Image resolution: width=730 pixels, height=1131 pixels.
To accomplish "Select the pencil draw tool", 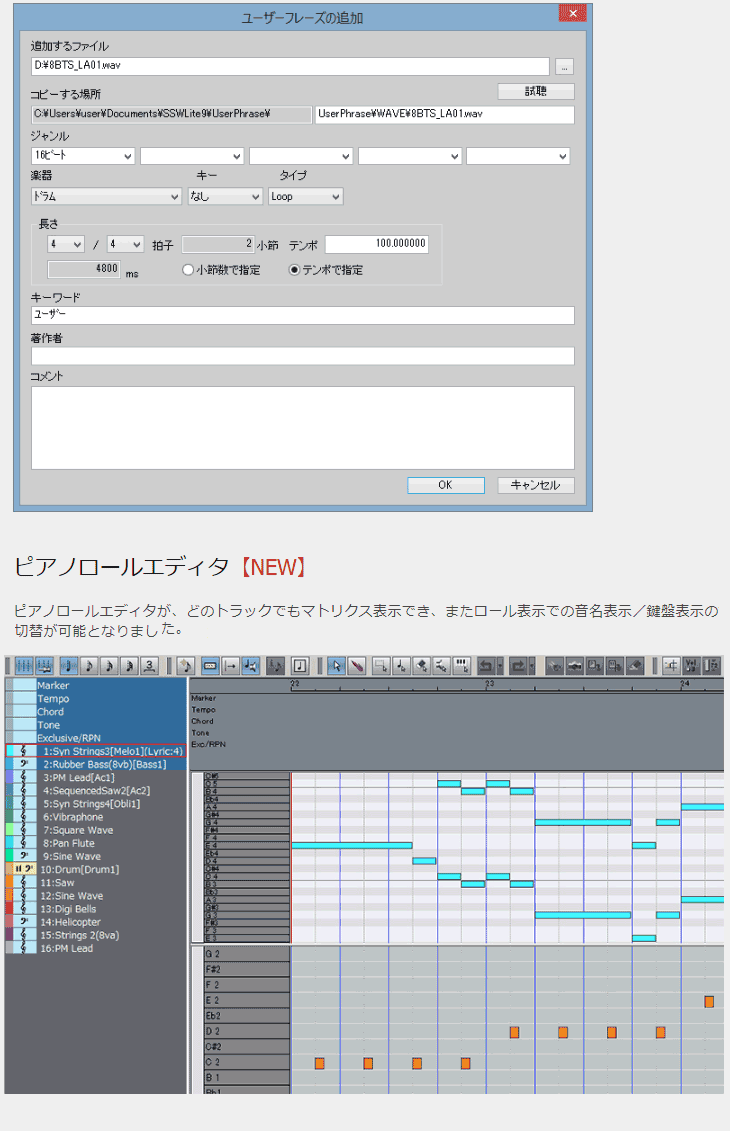I will point(357,666).
